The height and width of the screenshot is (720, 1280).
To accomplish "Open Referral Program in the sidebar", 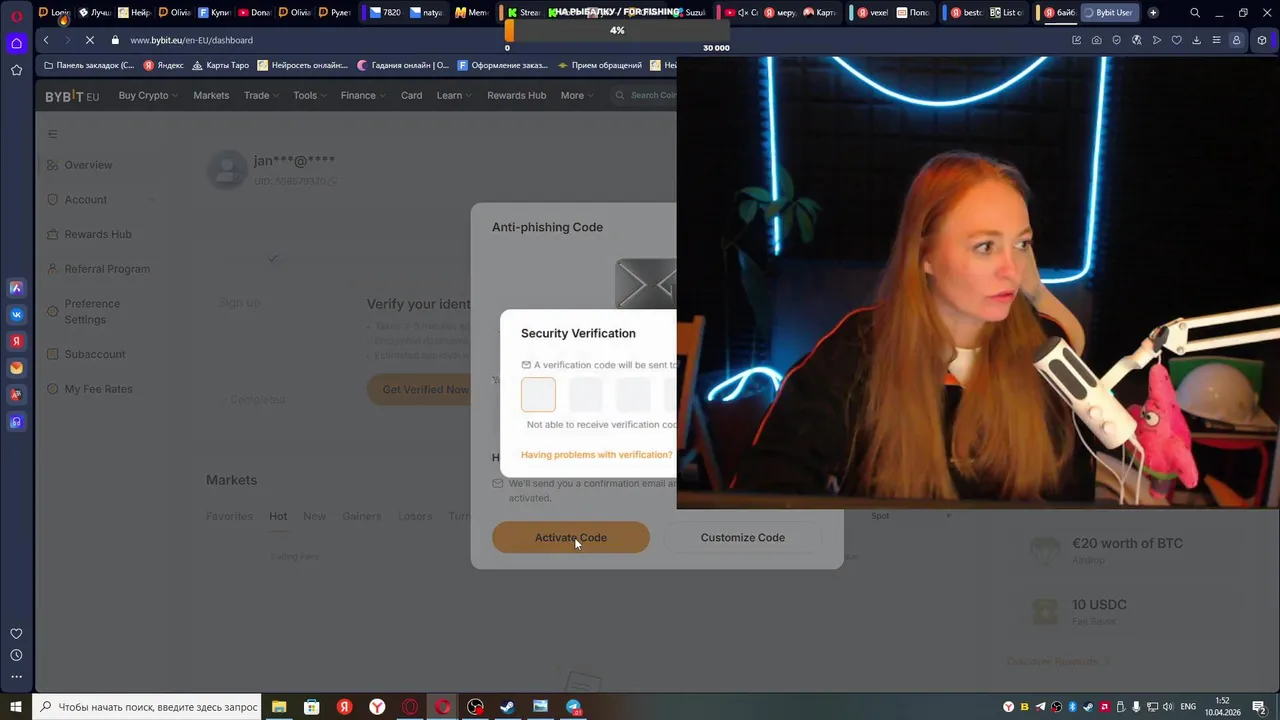I will 107,269.
